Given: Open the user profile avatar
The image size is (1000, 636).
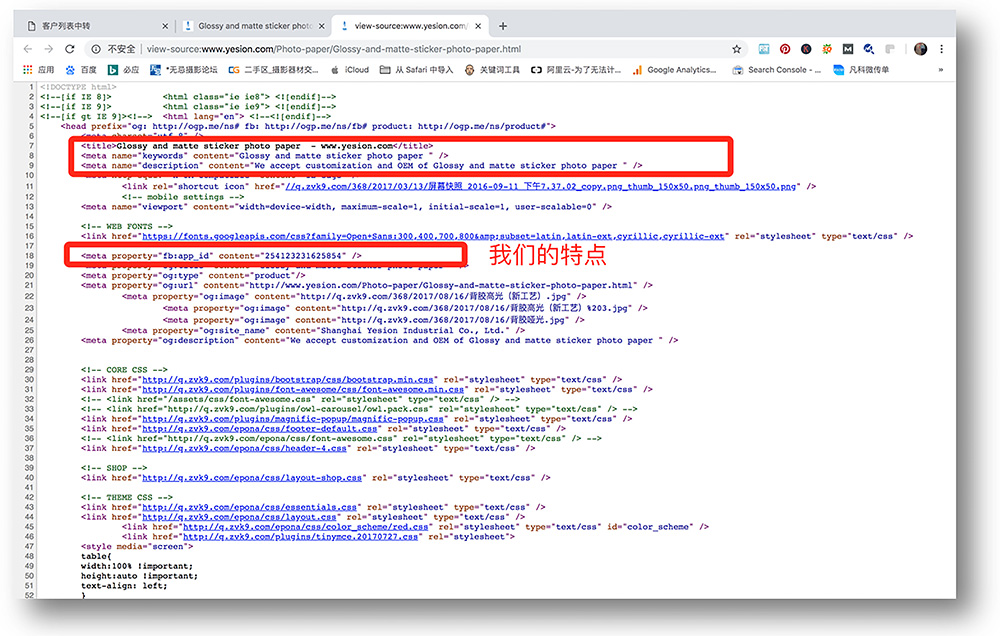Looking at the screenshot, I should (x=920, y=49).
